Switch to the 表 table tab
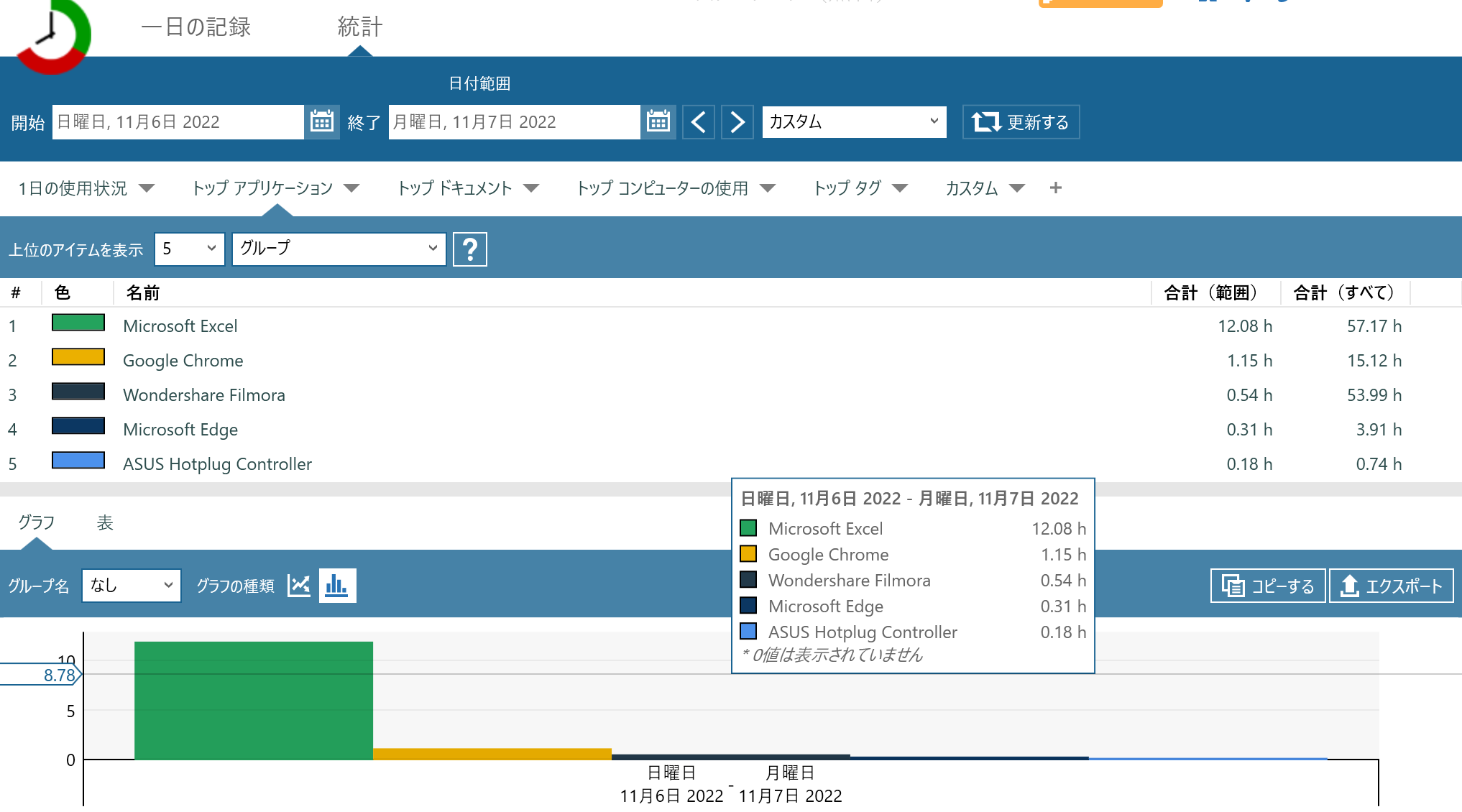Viewport: 1462px width, 812px height. pos(105,523)
